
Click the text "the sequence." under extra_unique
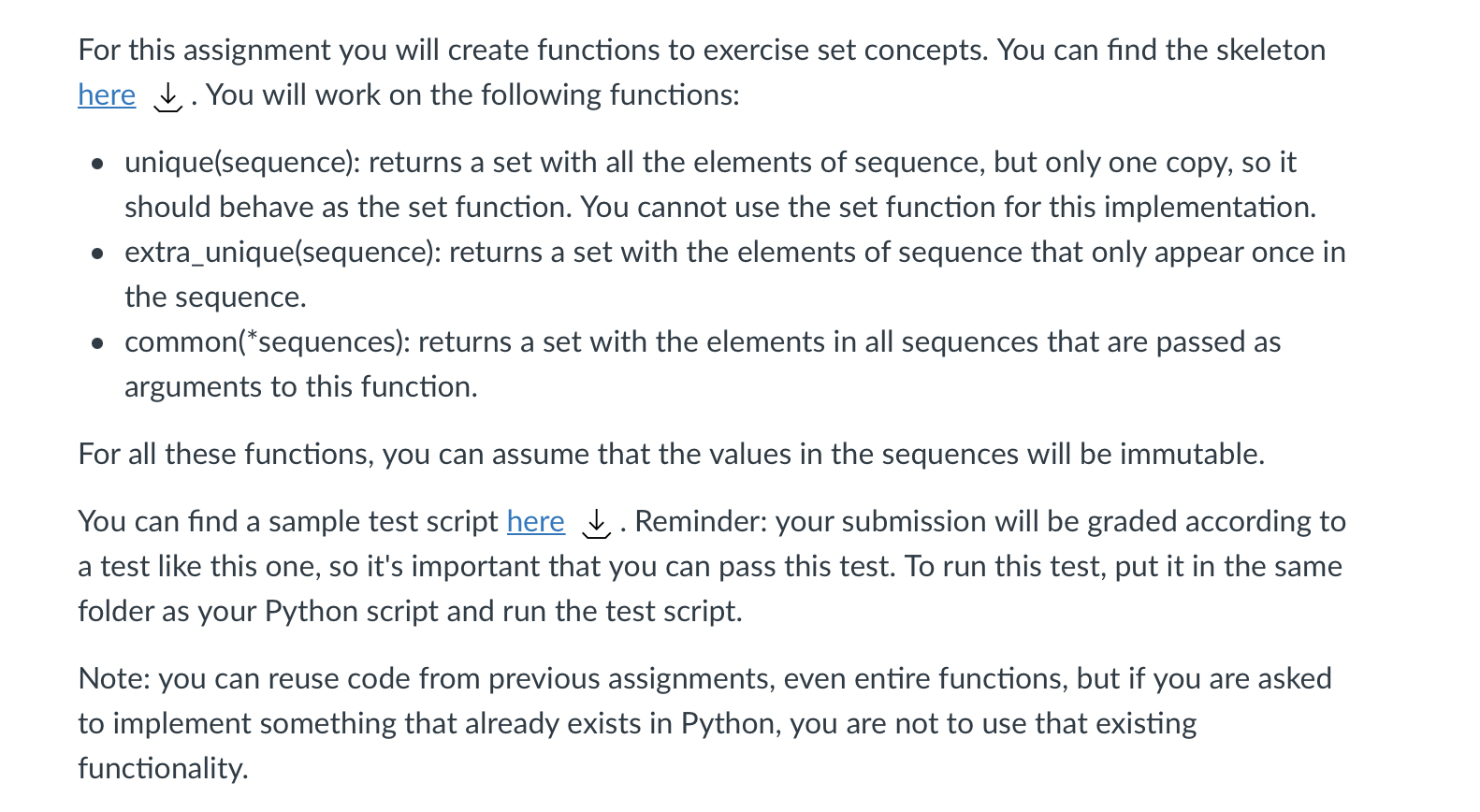point(215,297)
